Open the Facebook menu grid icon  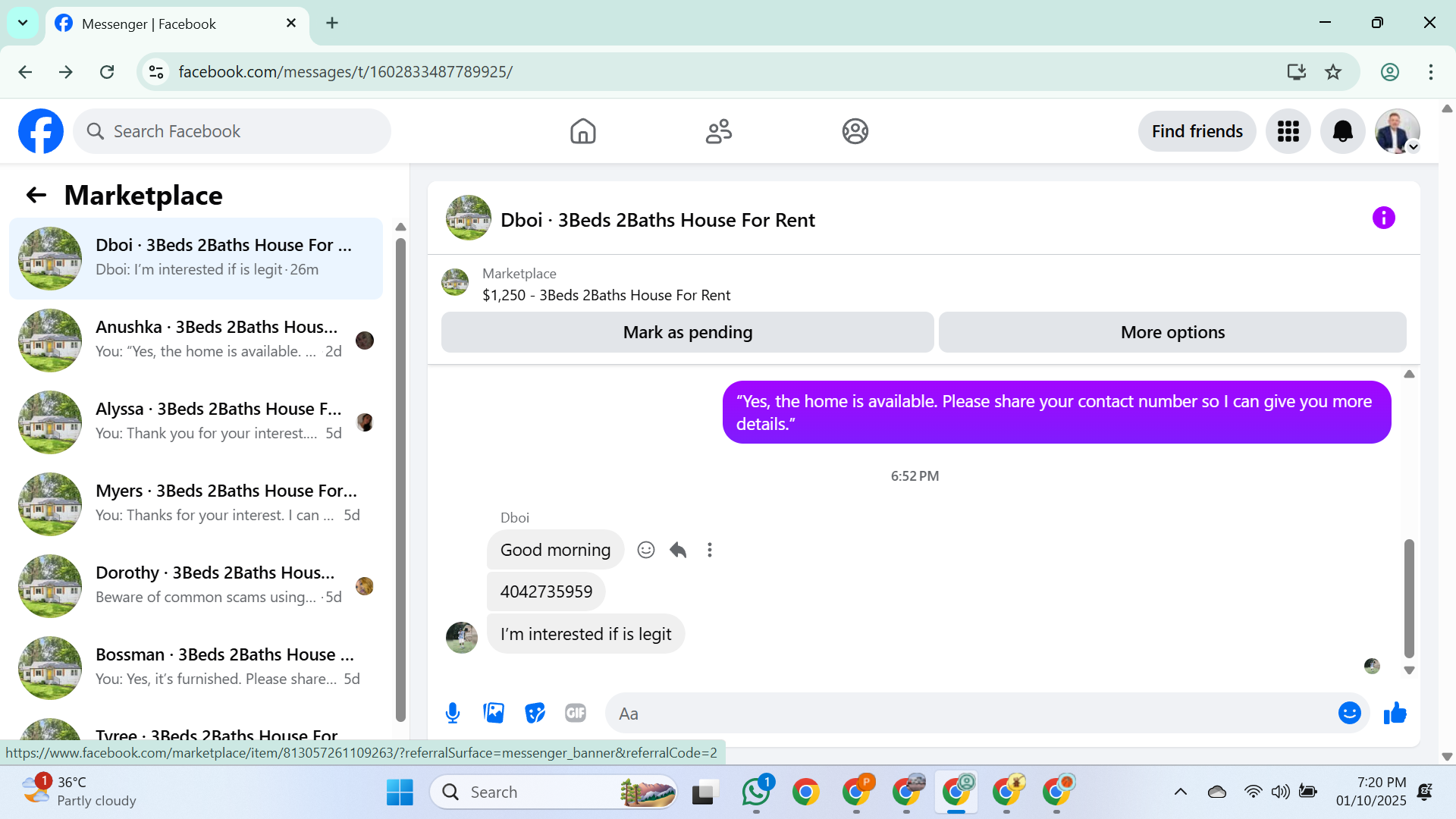tap(1288, 131)
